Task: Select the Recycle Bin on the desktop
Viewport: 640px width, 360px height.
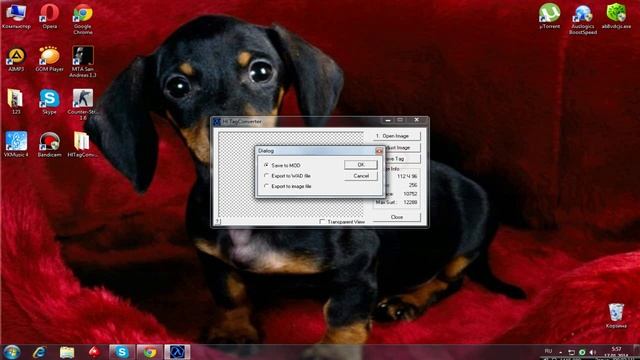Action: coord(616,316)
